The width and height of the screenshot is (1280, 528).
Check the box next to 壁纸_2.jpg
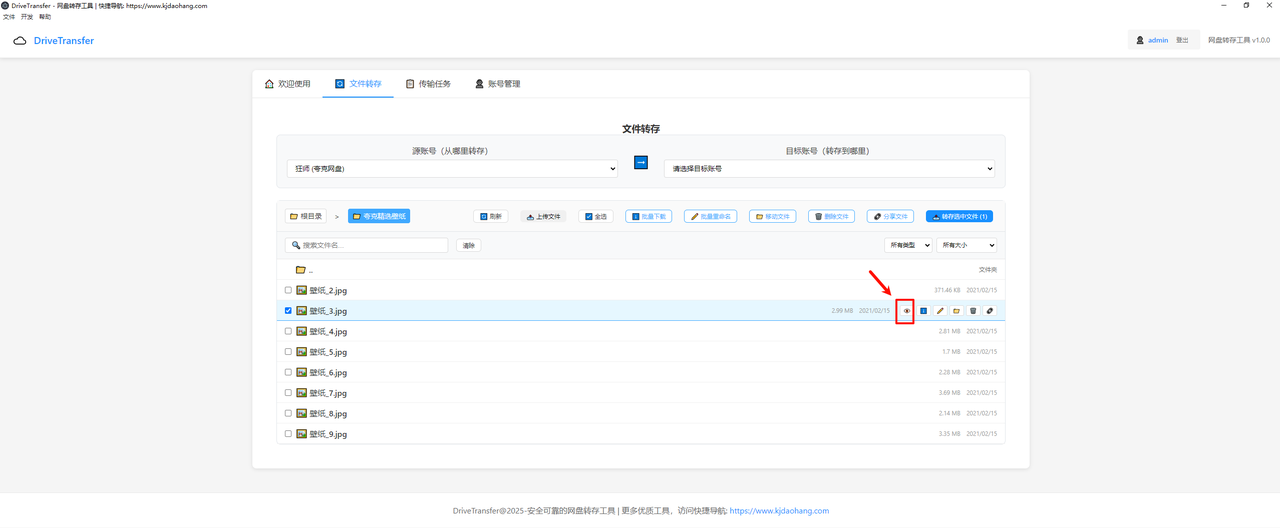click(288, 290)
